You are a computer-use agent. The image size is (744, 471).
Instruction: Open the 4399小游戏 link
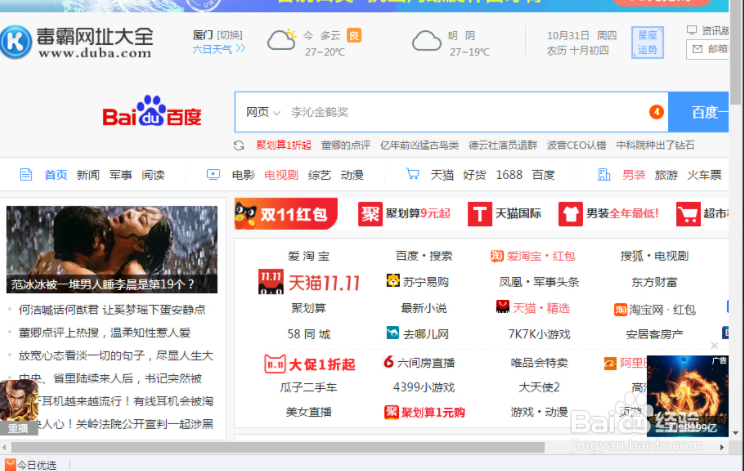coord(424,387)
